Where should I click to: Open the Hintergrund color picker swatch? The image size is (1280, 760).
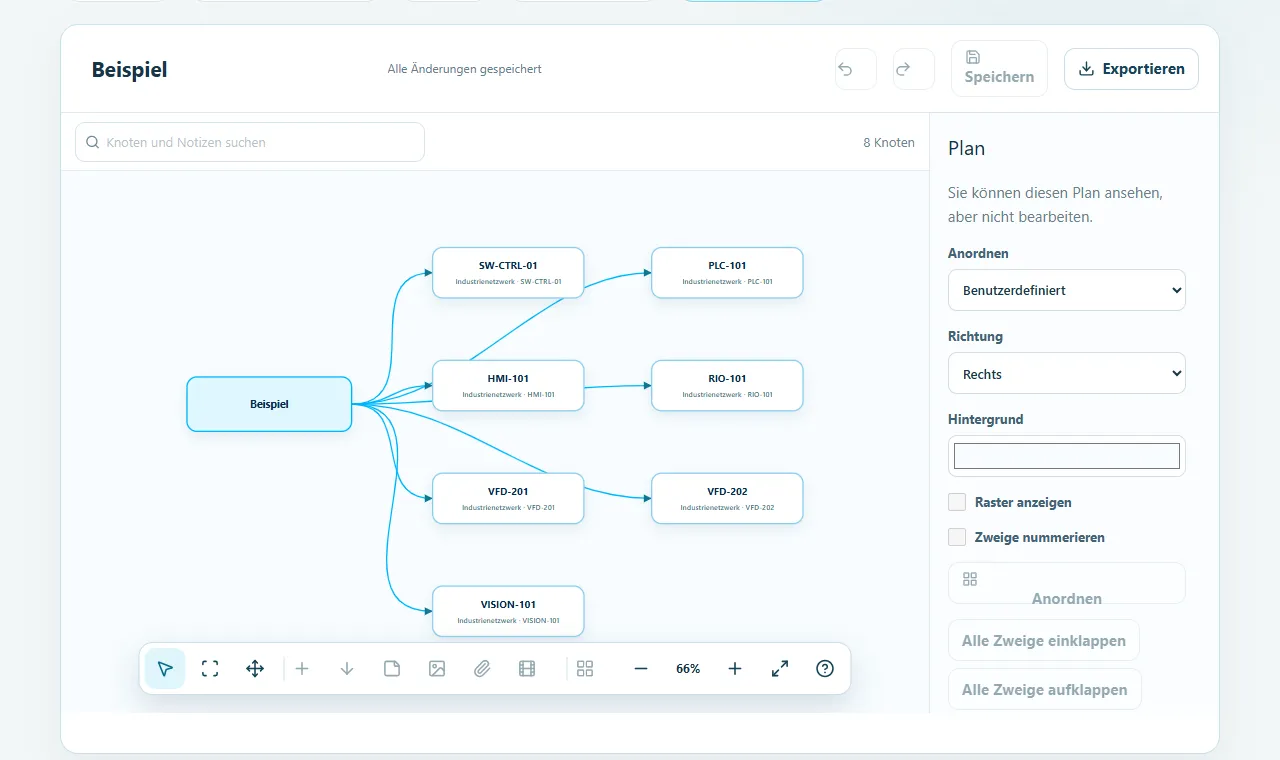tap(1067, 456)
